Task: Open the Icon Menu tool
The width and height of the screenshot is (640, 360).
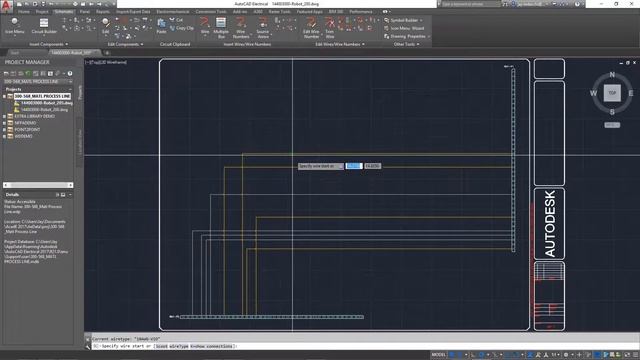Action: 15,25
